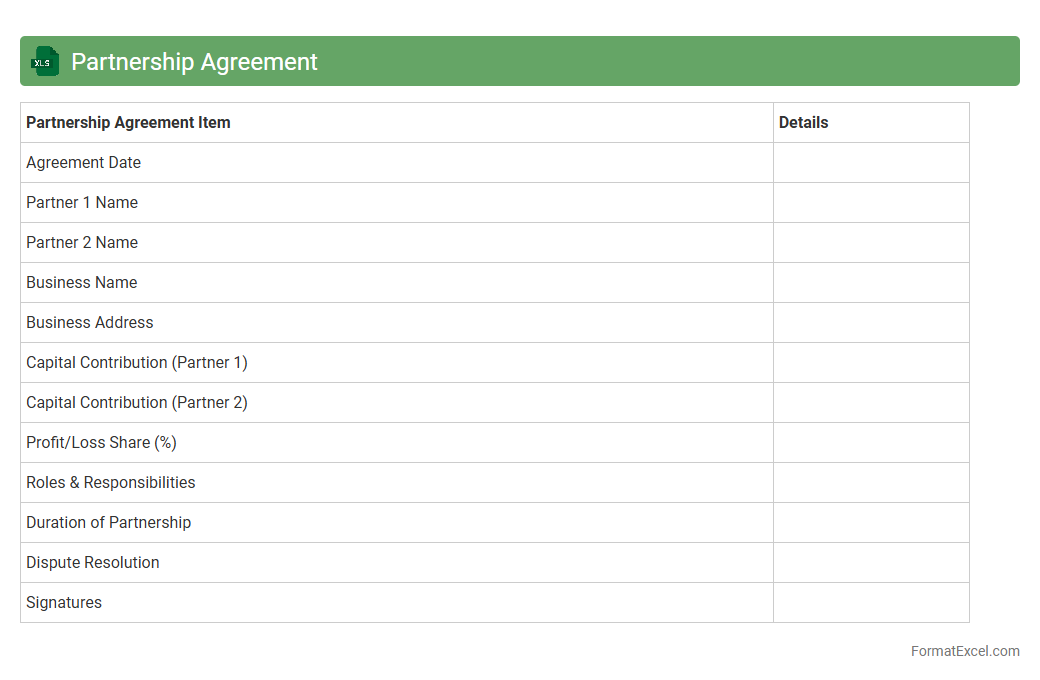Click the Details cell for Agreement Date
This screenshot has width=1040, height=680.
point(871,163)
